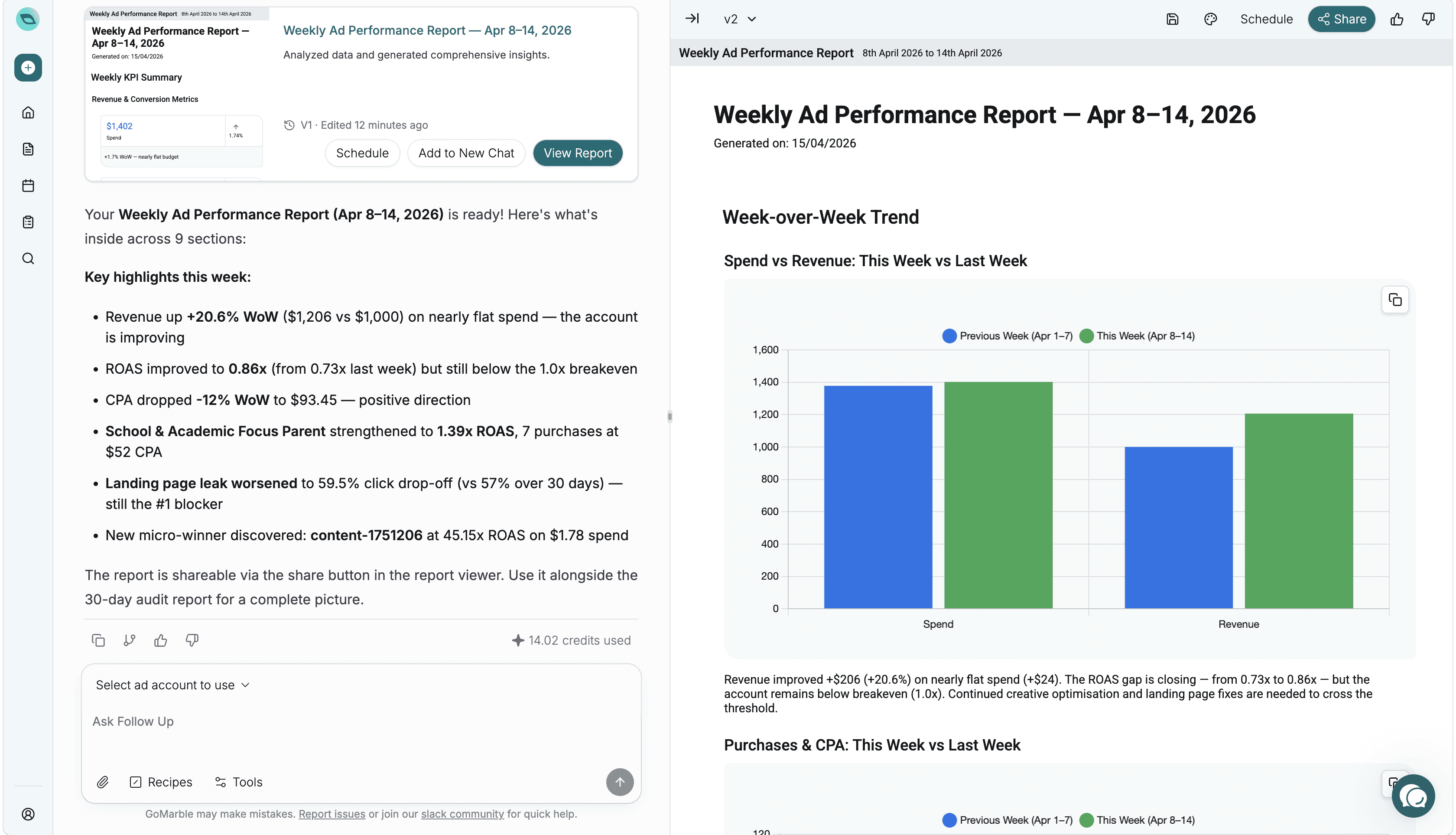Click Schedule in report header
Screen dimensions: 1456x835
tap(1266, 19)
